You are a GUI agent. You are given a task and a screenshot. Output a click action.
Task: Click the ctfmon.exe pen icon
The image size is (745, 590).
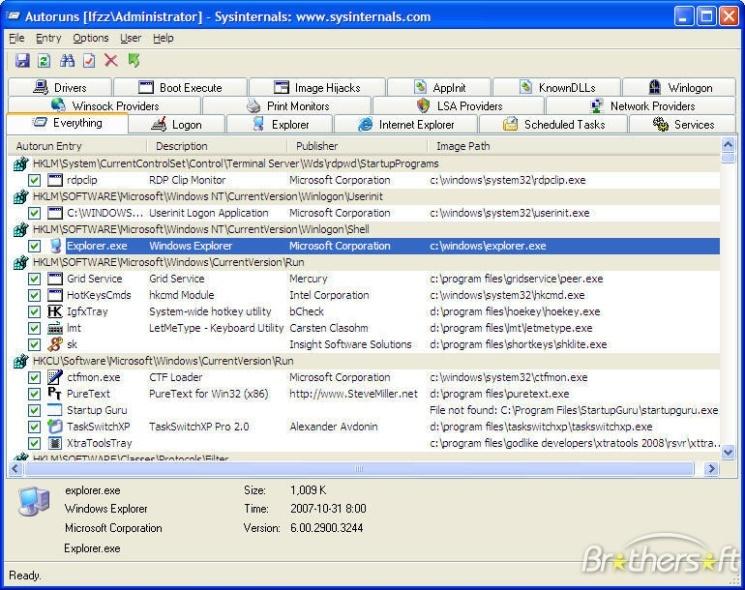coord(55,377)
